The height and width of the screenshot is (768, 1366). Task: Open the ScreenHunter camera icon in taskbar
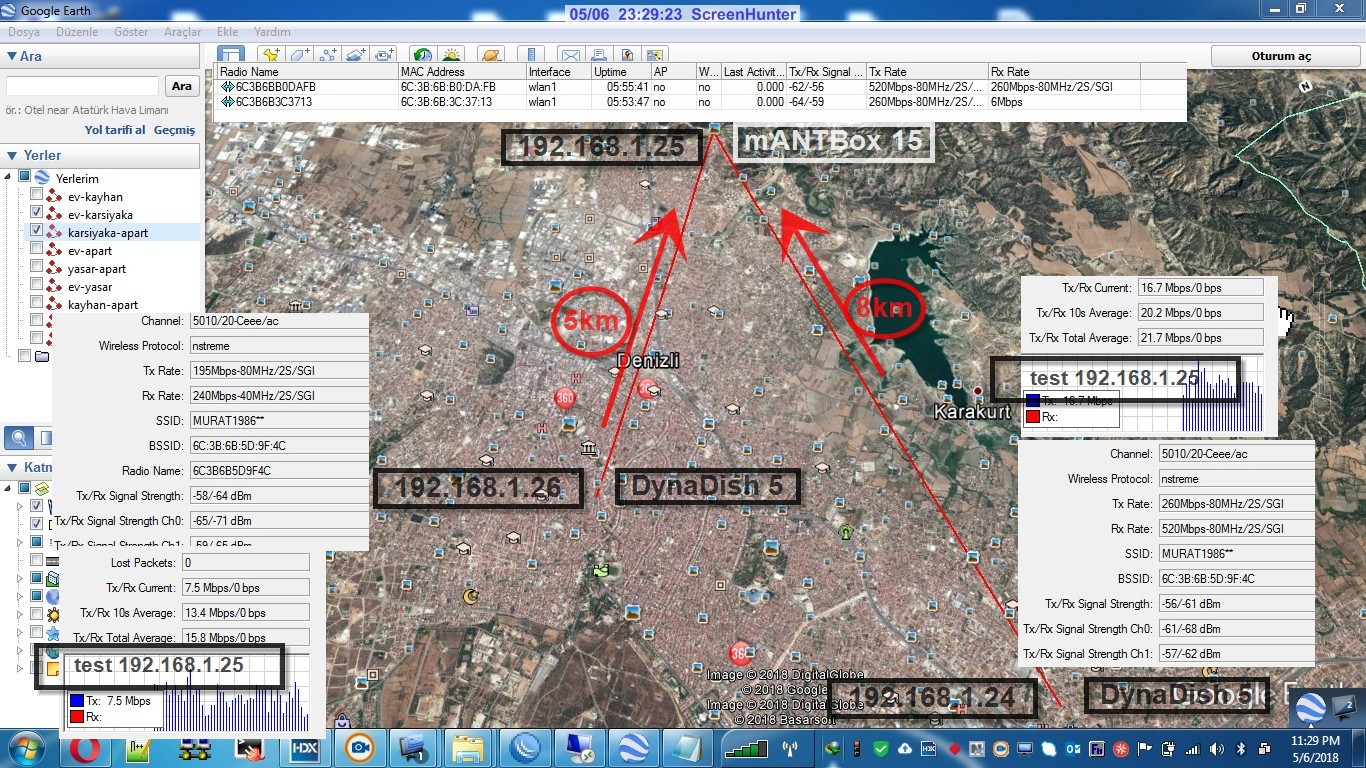(359, 748)
